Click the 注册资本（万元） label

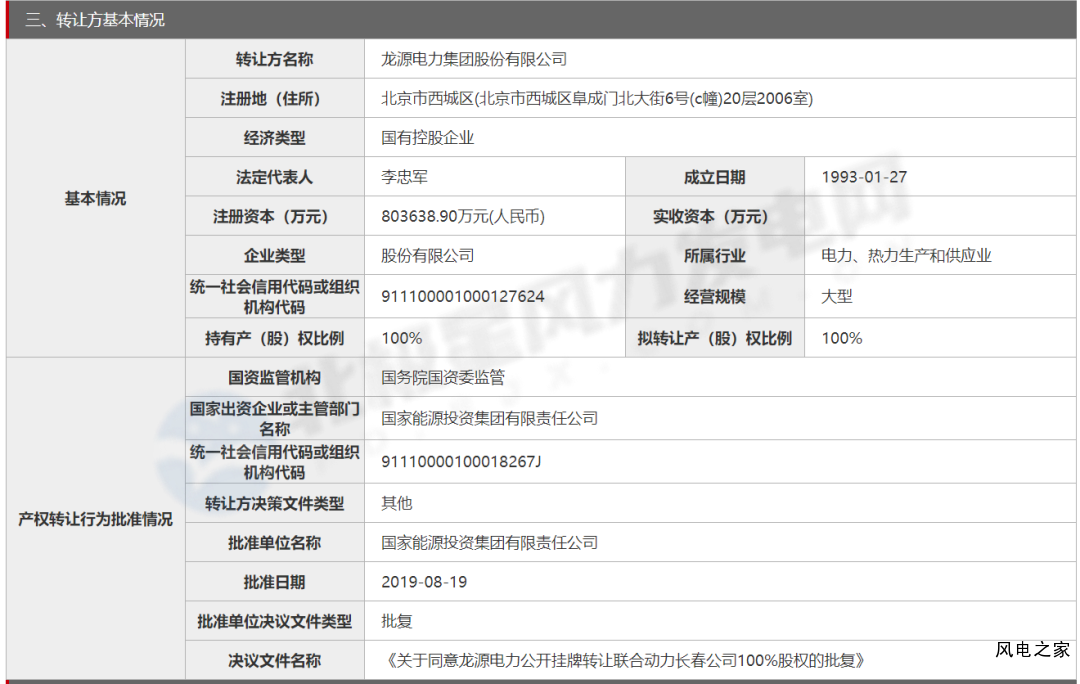274,216
